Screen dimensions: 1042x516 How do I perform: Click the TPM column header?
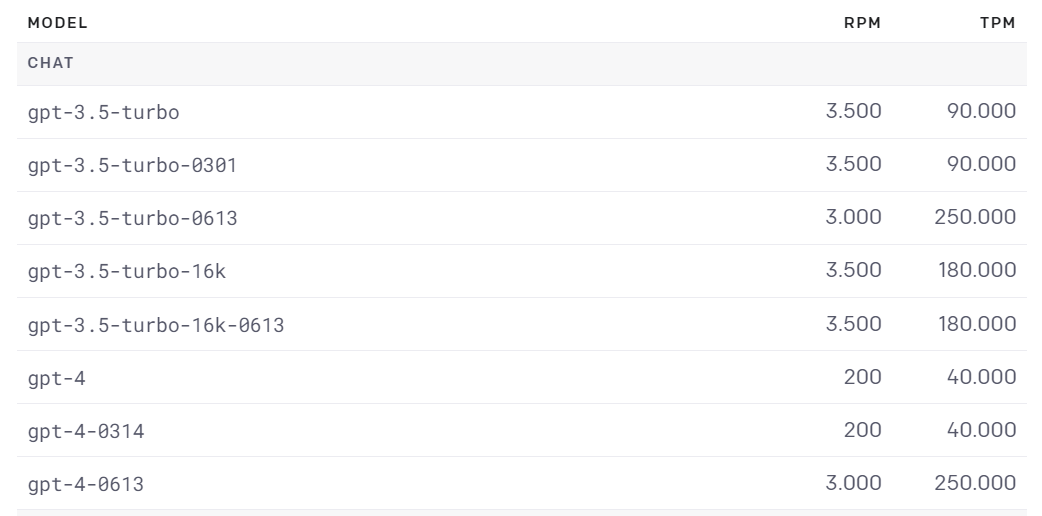pos(997,23)
